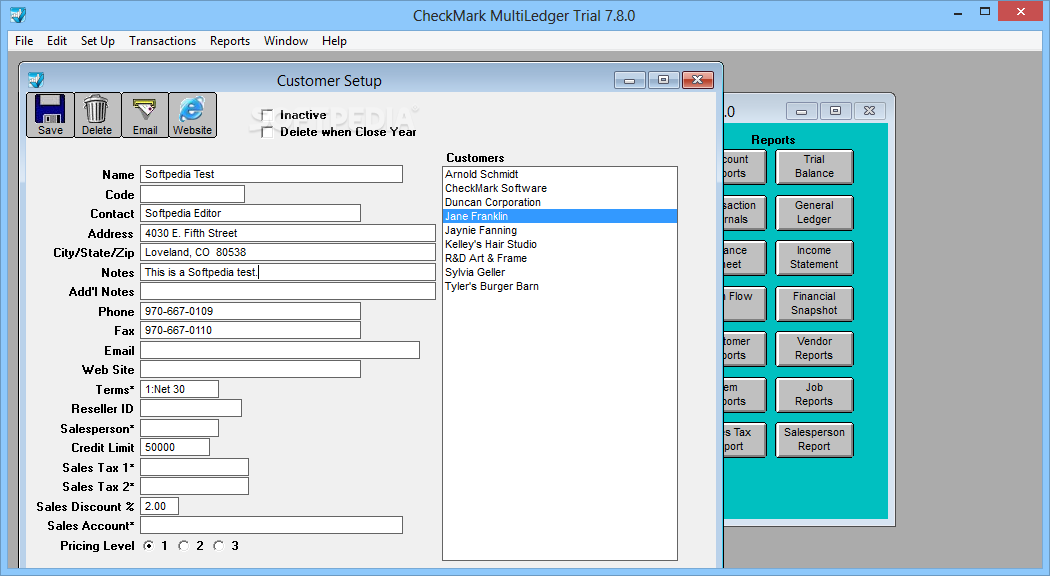Open the Window menu
Image resolution: width=1050 pixels, height=576 pixels.
tap(286, 41)
